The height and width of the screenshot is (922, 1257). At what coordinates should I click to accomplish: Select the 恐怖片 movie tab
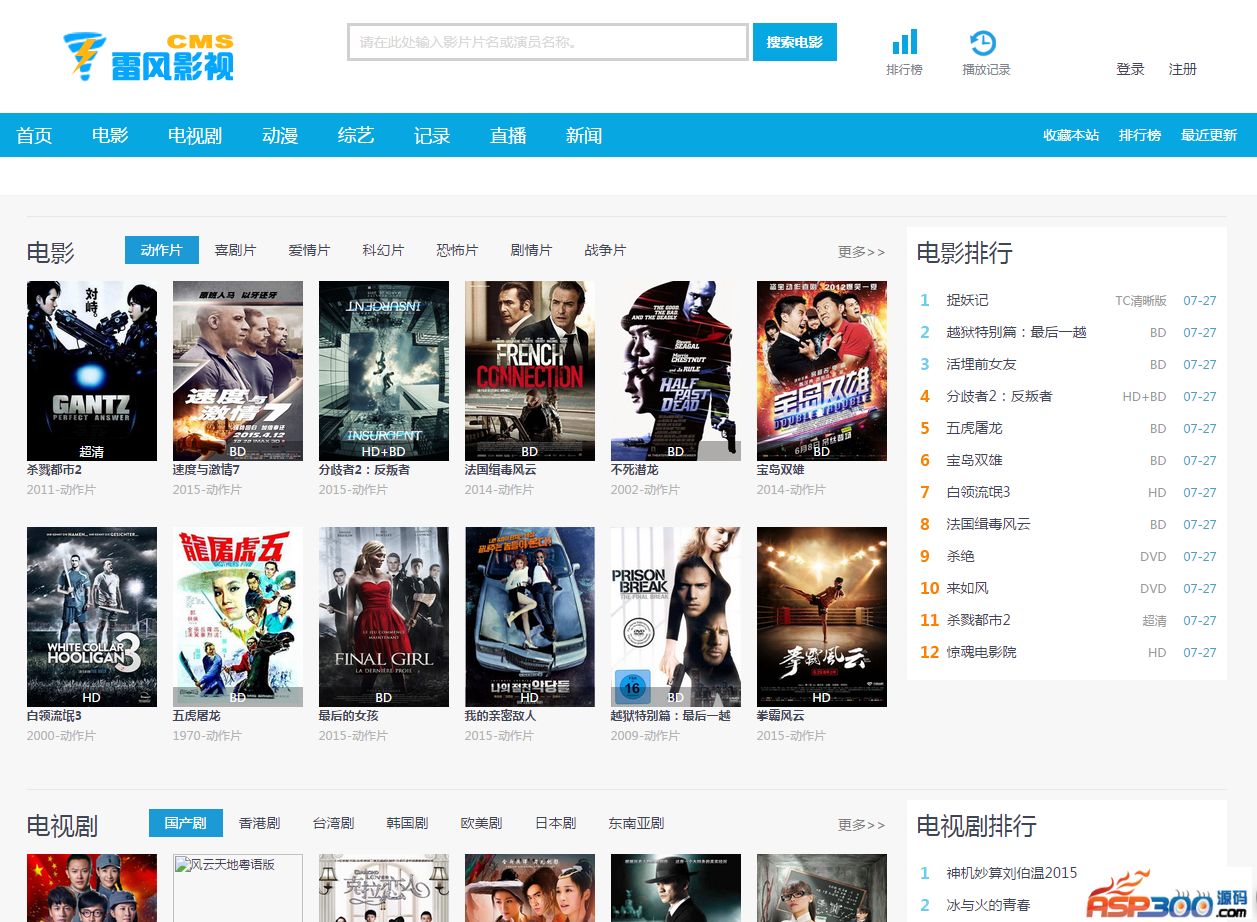click(x=457, y=250)
